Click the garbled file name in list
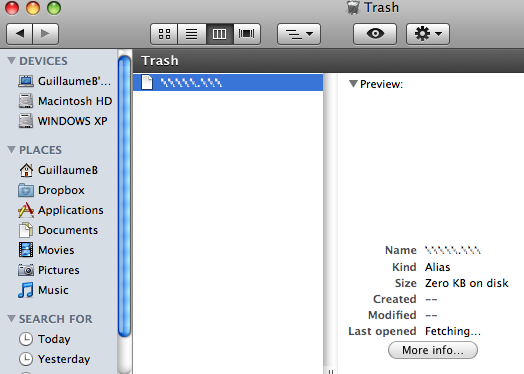Screen dimensions: 524x374 191,83
